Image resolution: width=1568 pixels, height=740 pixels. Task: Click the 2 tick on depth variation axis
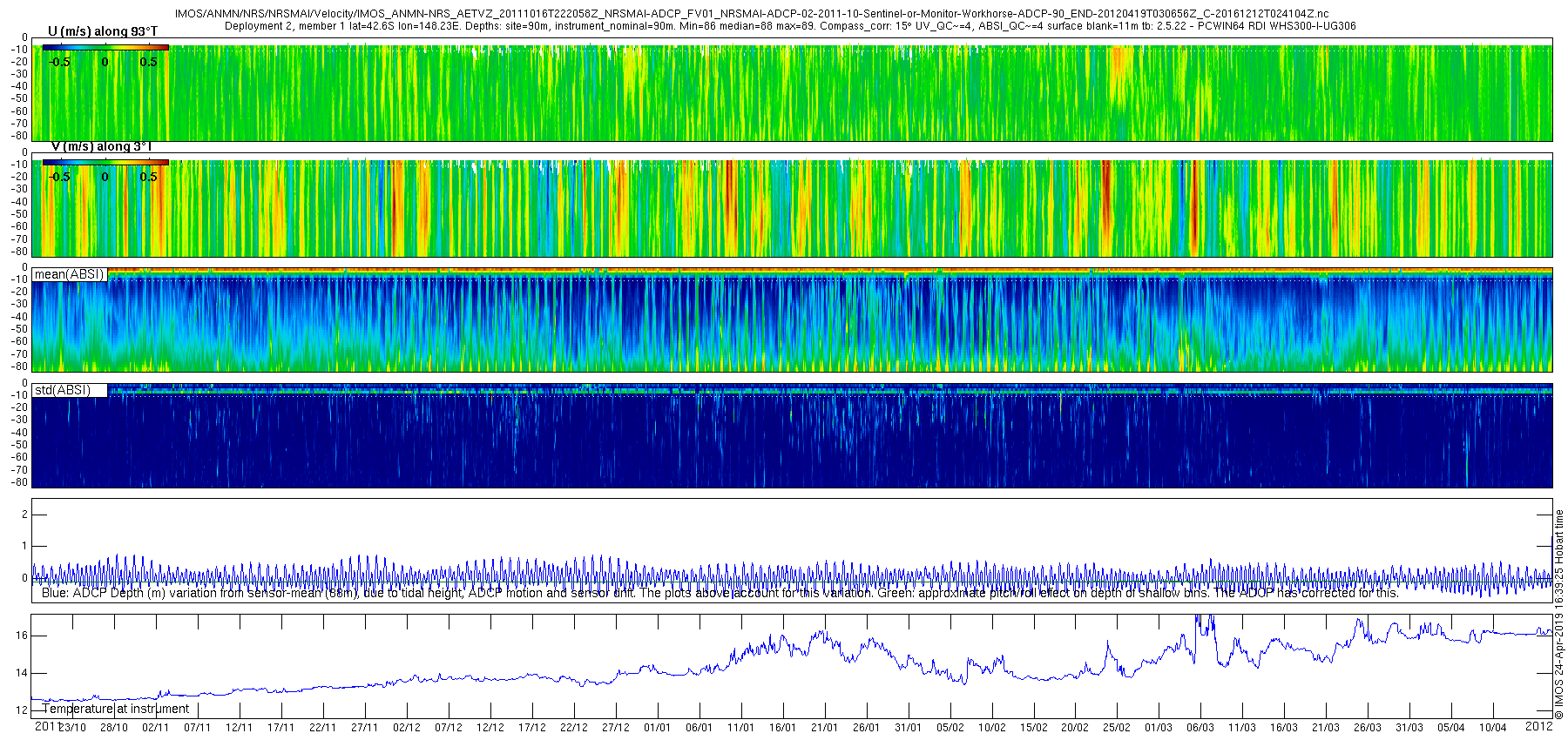(x=25, y=515)
